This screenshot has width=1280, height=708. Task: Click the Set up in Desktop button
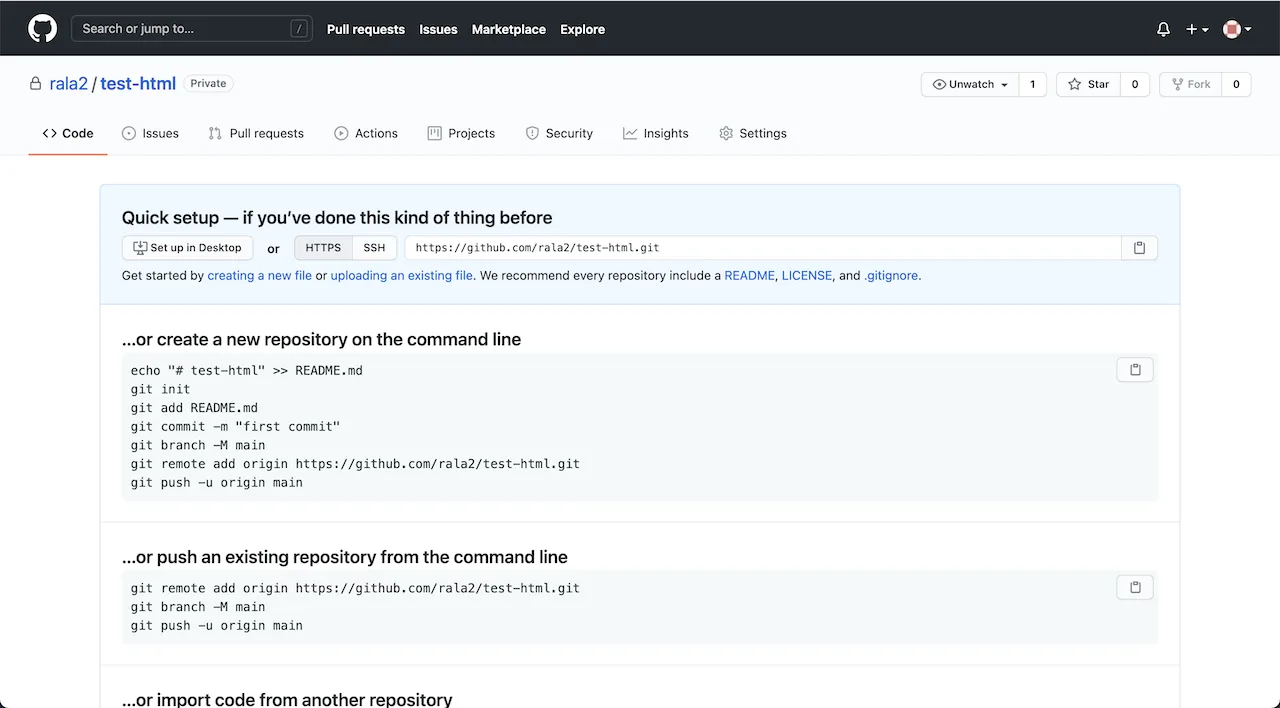point(187,247)
